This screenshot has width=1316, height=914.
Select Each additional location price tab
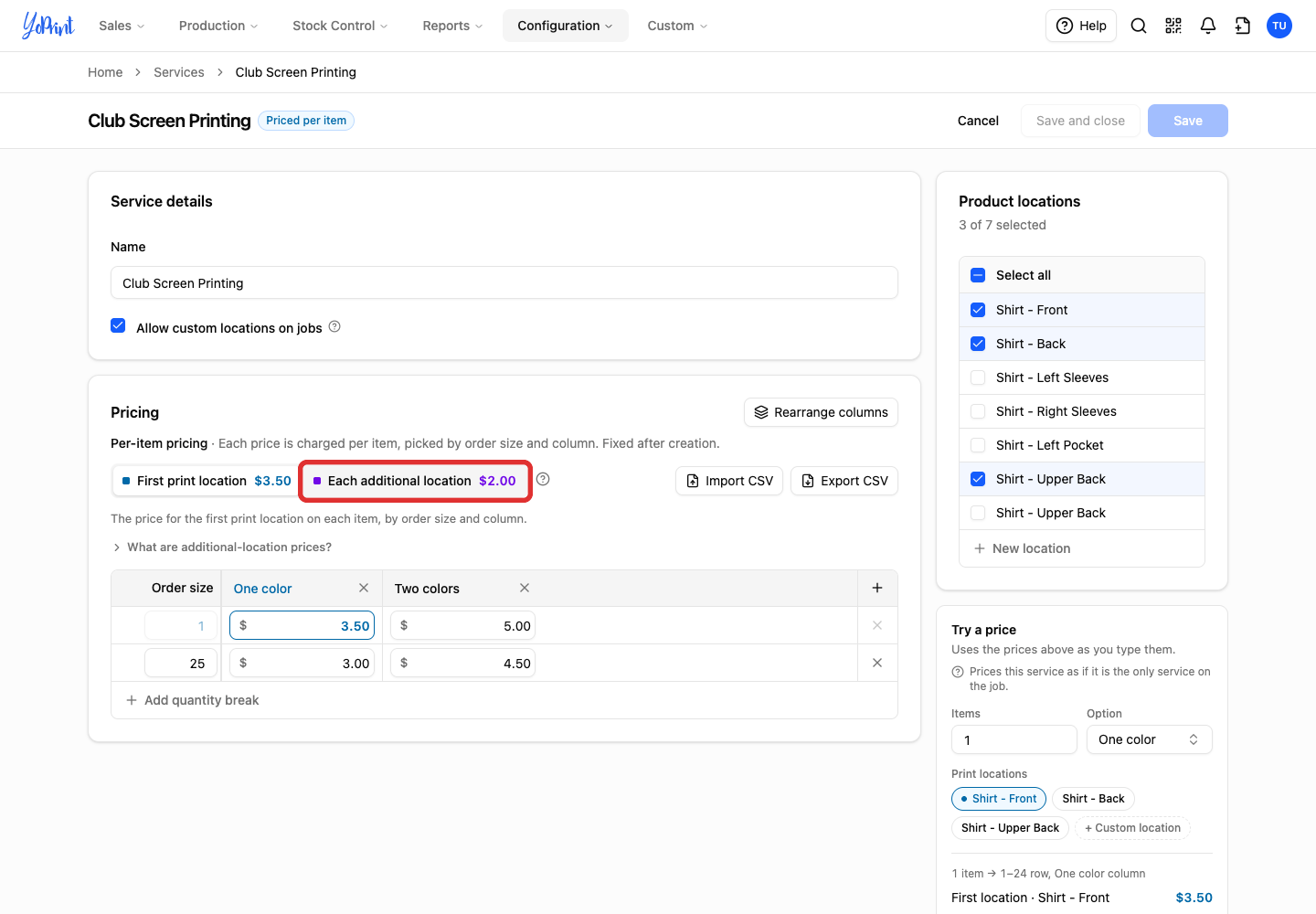415,481
